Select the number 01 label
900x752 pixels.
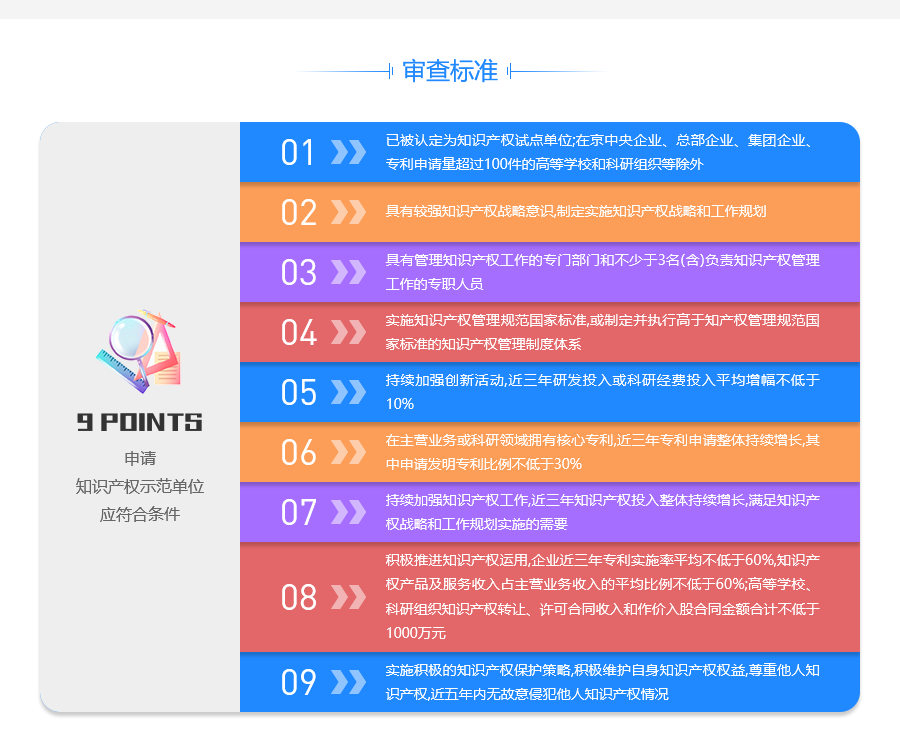pos(298,153)
